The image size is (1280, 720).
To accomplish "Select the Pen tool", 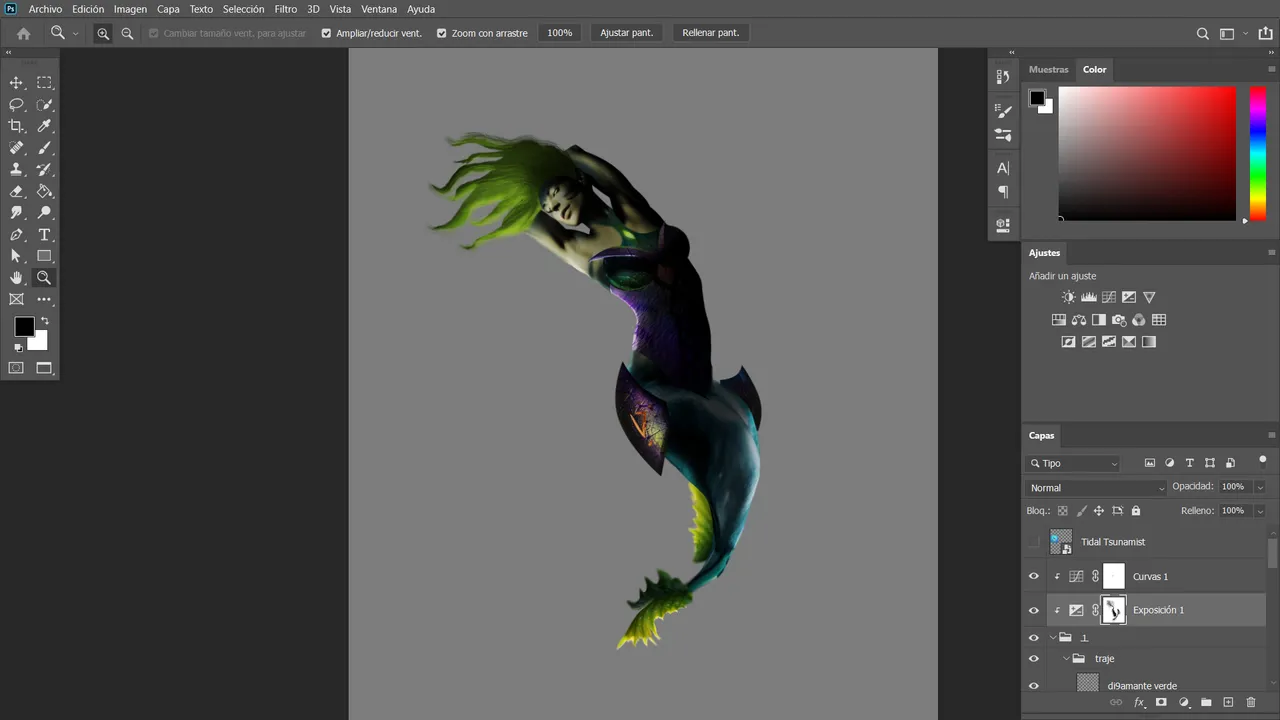I will pyautogui.click(x=16, y=235).
